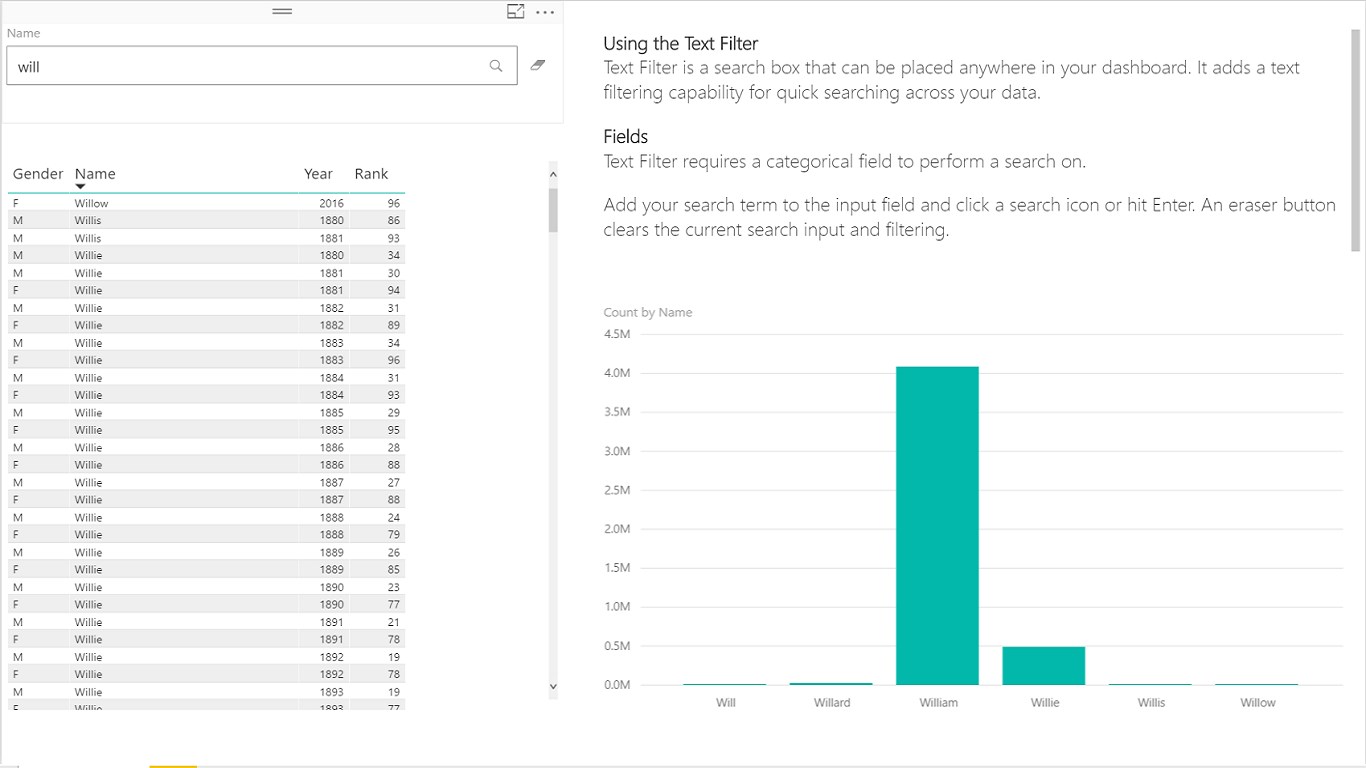Click the sort arrow under Name column

click(80, 187)
